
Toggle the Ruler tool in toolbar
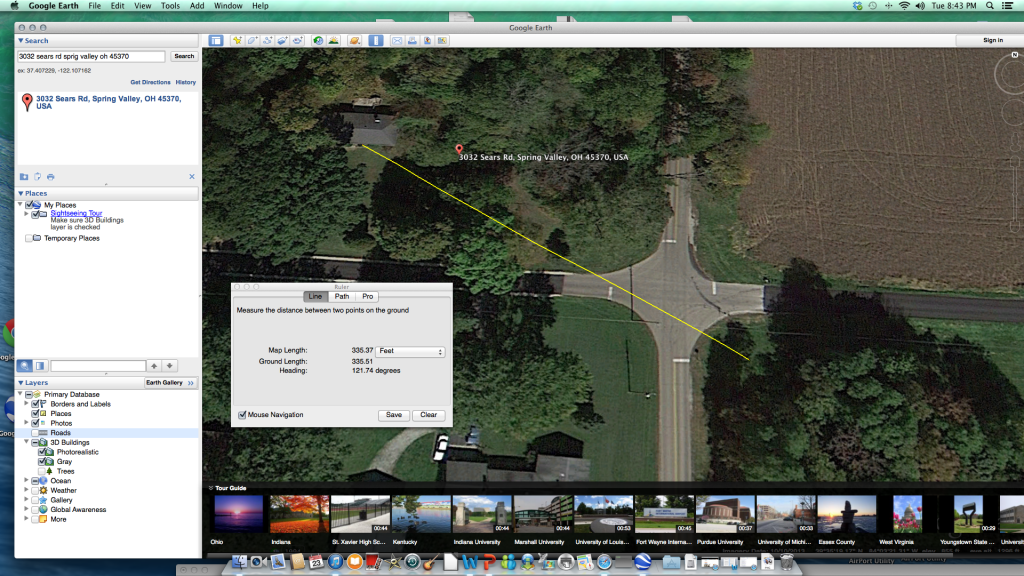pyautogui.click(x=376, y=40)
